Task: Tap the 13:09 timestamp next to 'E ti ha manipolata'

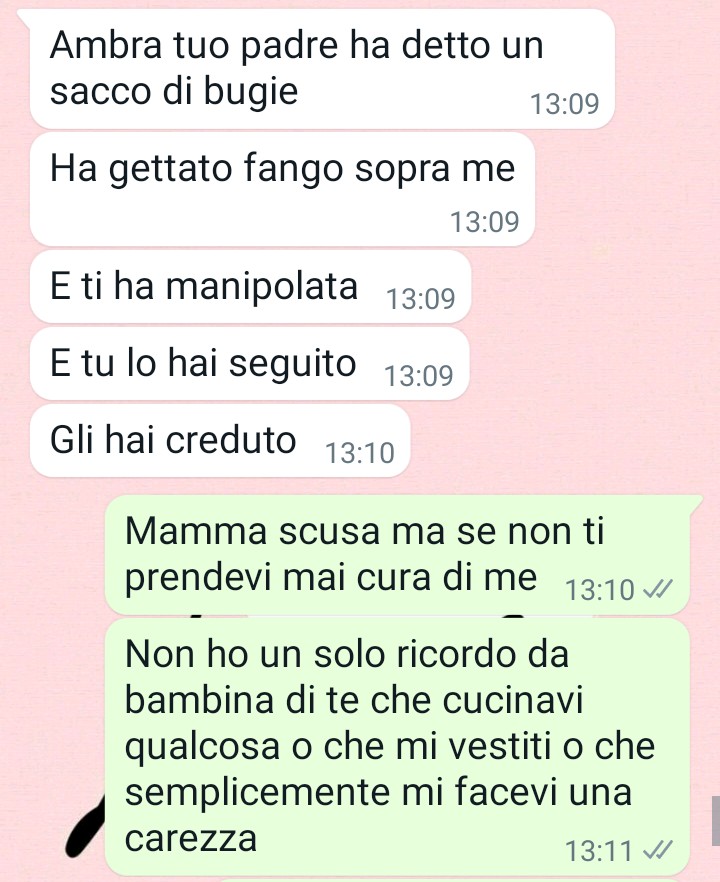Action: [x=420, y=299]
